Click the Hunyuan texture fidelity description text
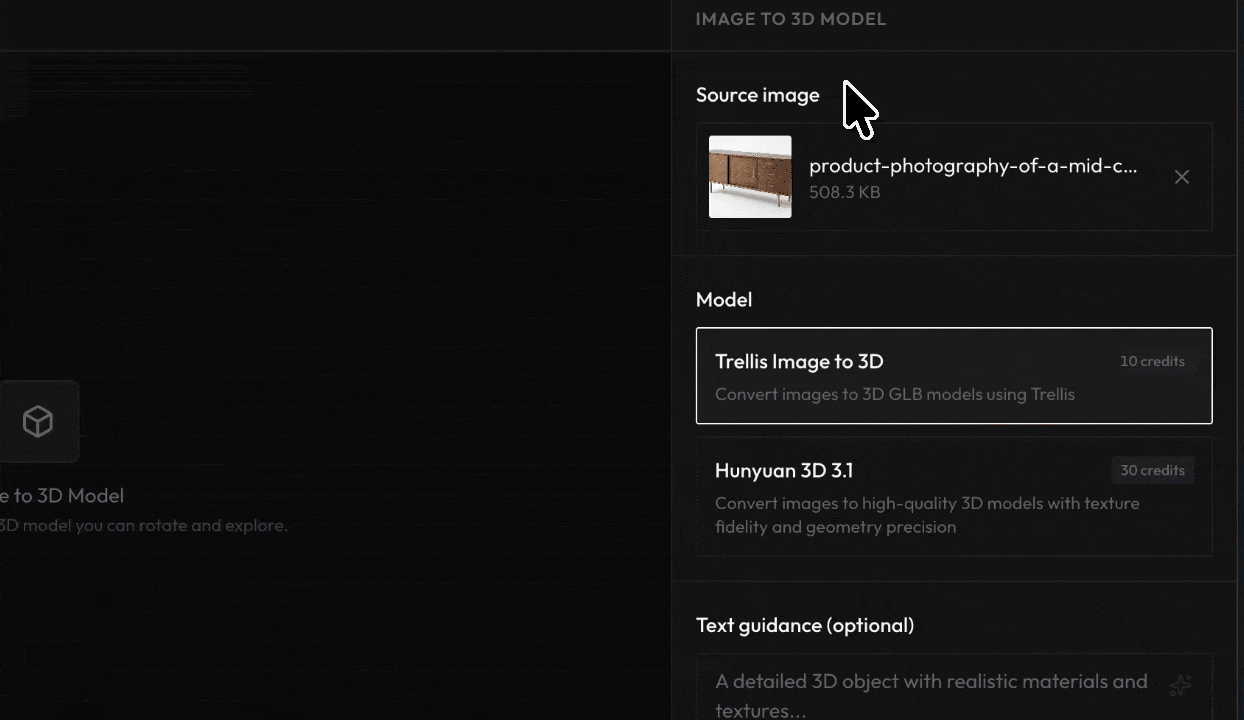This screenshot has width=1244, height=720. 926,515
